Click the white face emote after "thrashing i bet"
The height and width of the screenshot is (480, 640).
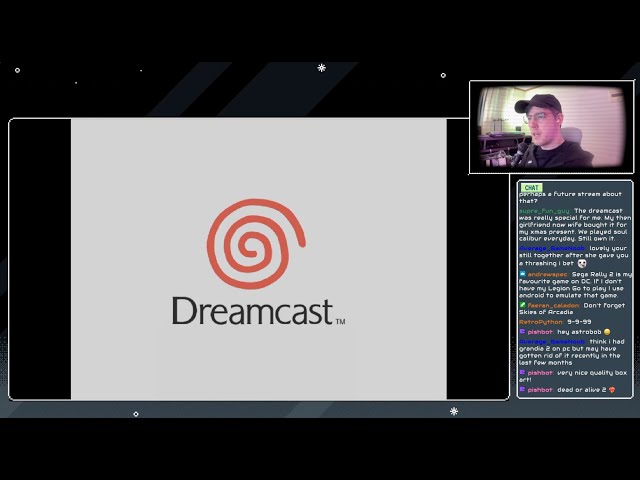[582, 264]
